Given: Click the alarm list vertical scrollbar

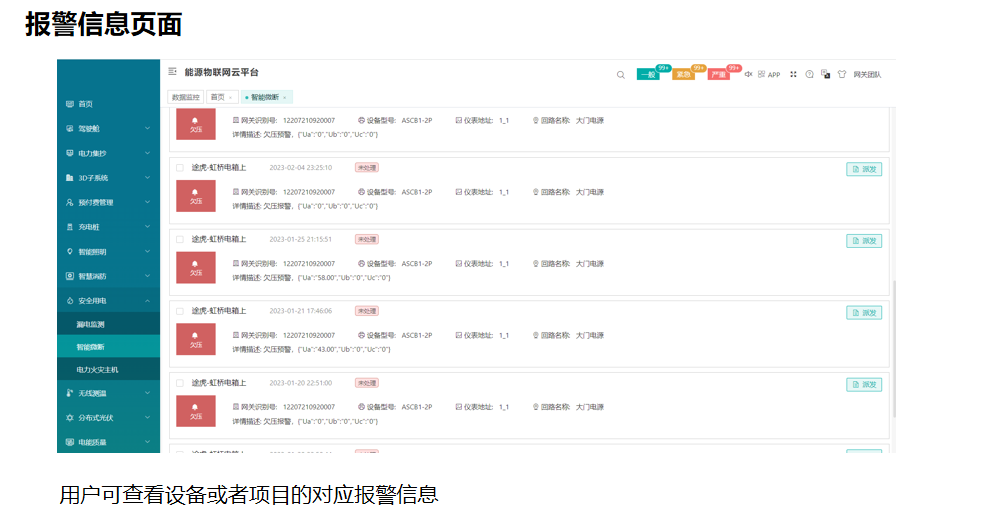Looking at the screenshot, I should [x=893, y=349].
